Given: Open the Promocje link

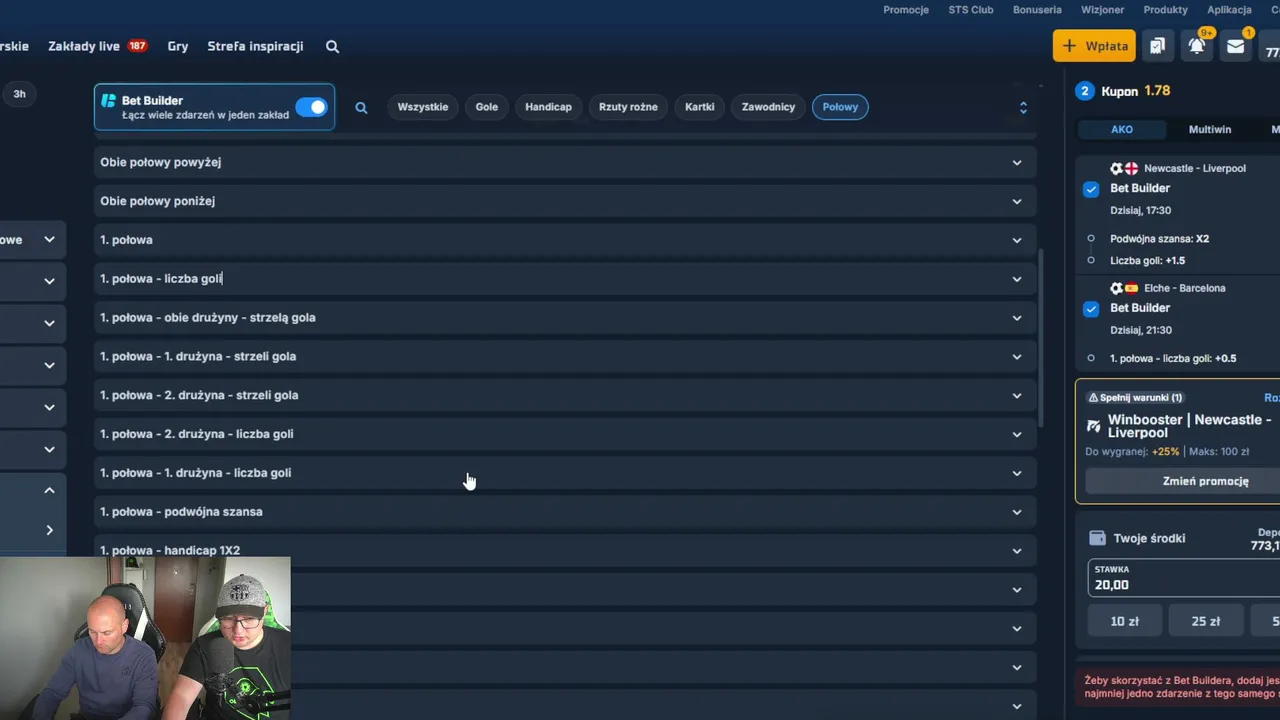Looking at the screenshot, I should pos(906,10).
